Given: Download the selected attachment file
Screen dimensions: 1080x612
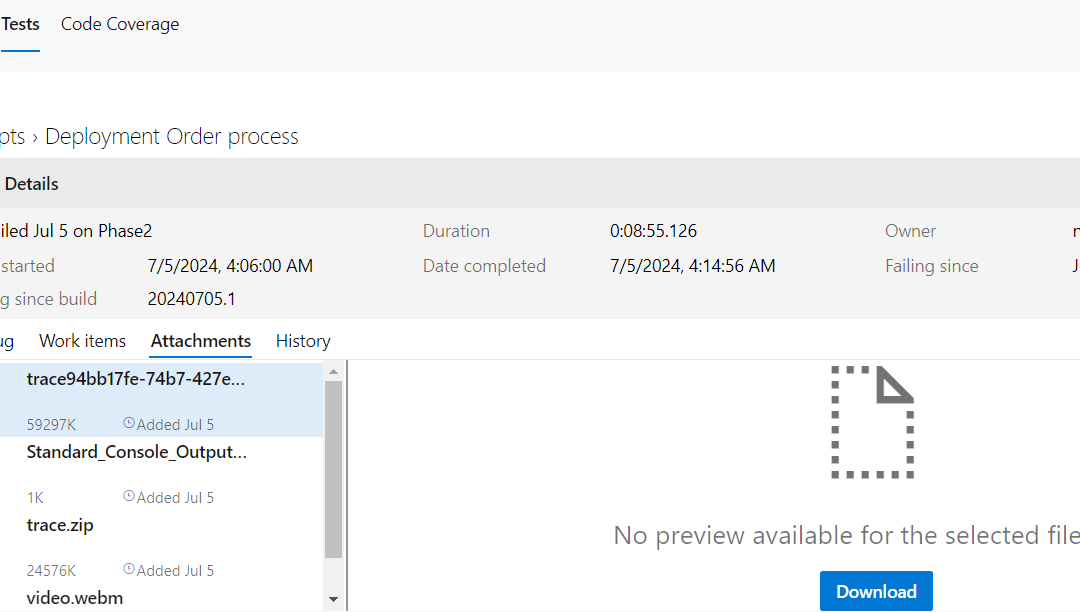Looking at the screenshot, I should pos(876,591).
